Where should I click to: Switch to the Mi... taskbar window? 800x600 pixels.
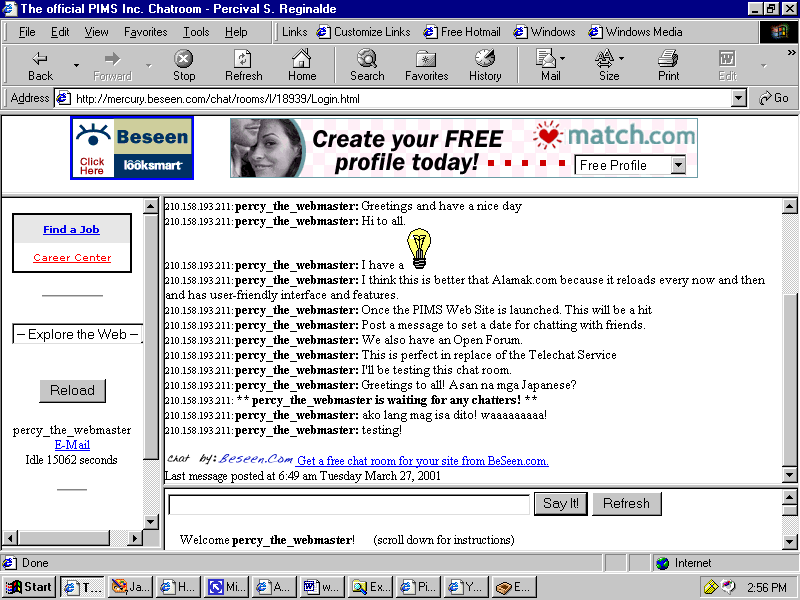click(x=227, y=587)
